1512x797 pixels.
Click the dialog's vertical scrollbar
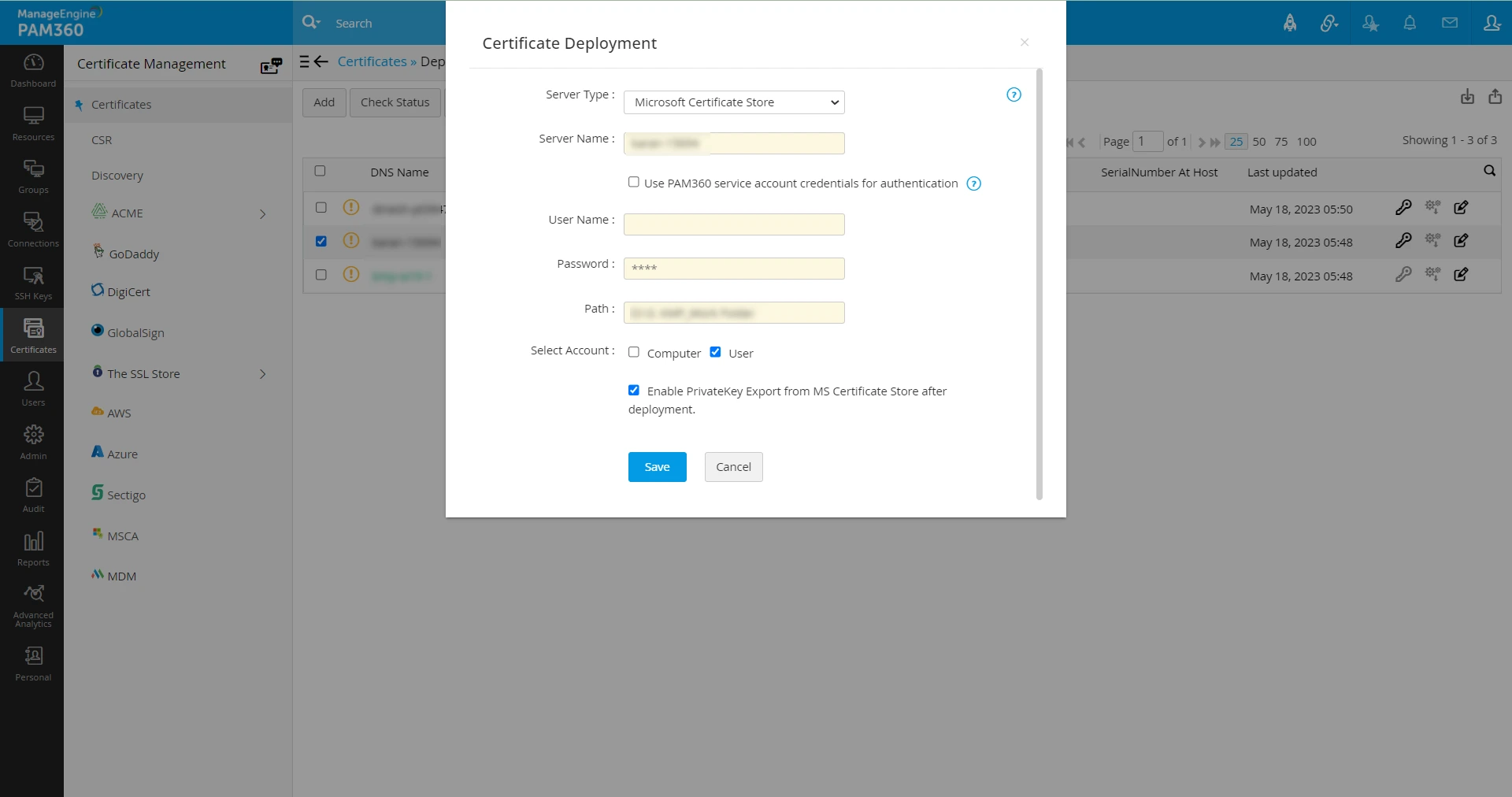[1039, 284]
